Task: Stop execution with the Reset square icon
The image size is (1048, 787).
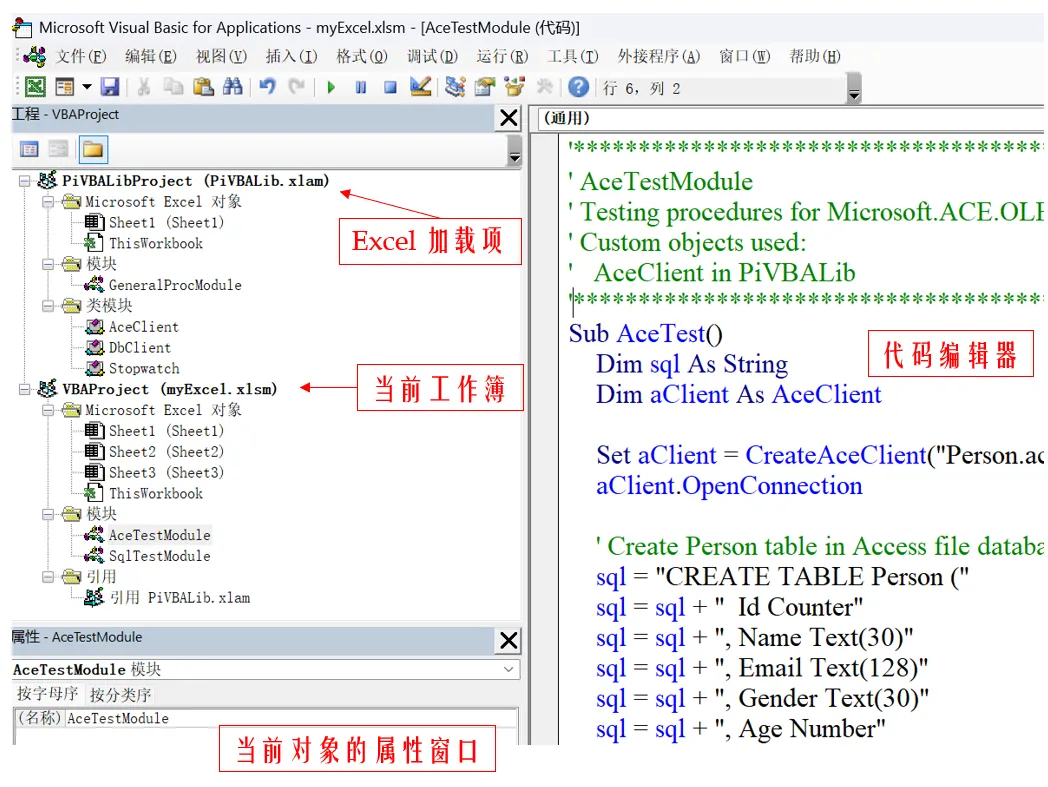Action: coord(390,88)
